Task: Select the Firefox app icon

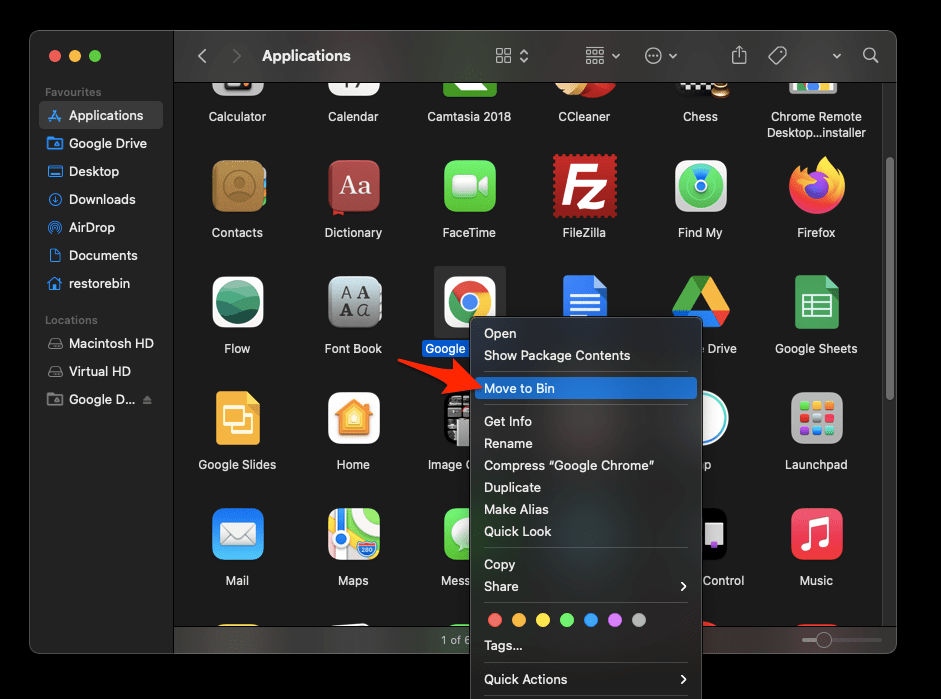Action: click(x=816, y=186)
